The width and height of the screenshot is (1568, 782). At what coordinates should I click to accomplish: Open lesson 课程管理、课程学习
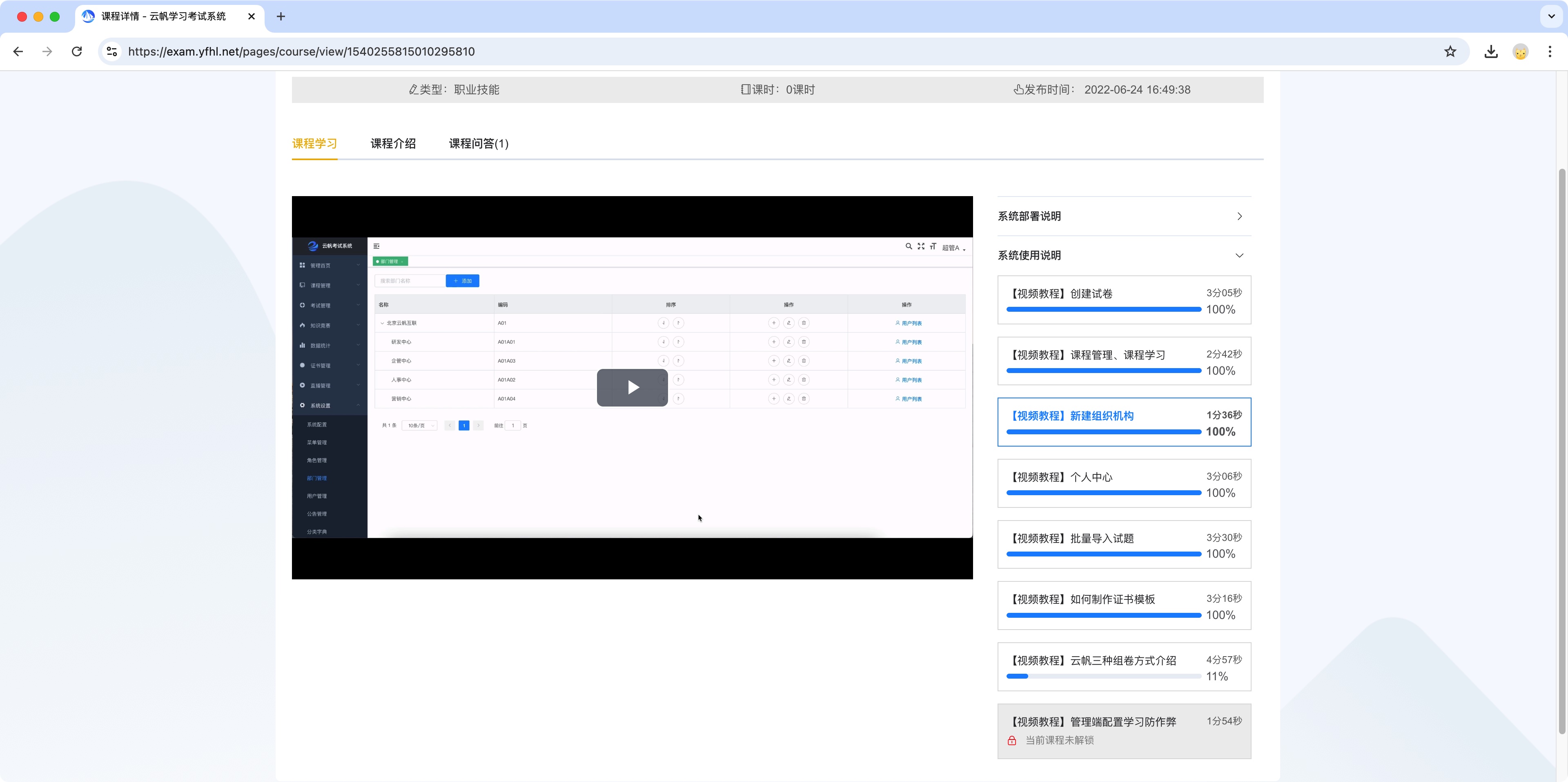[1124, 361]
